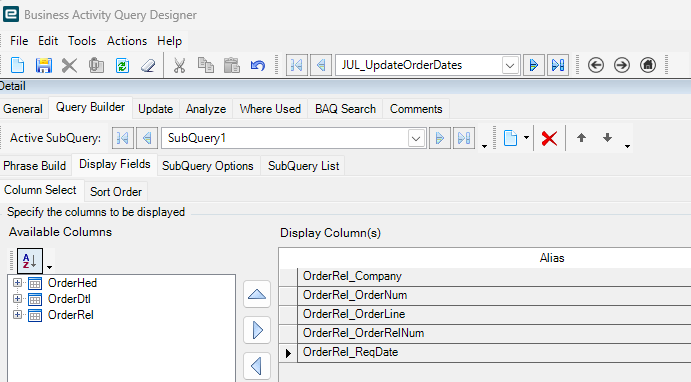Open the Edit menu

click(48, 41)
